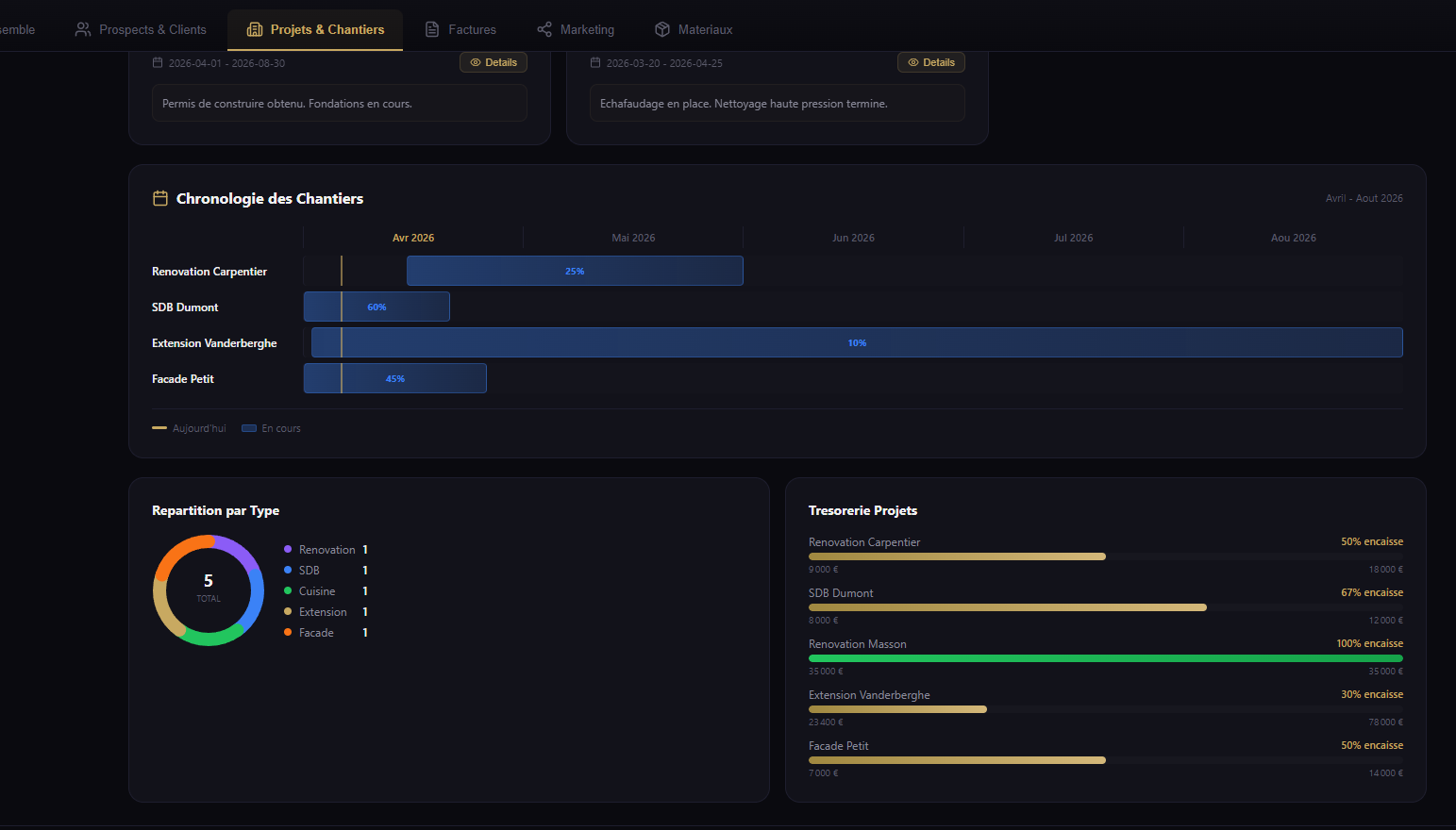Click the Factures document icon

(x=432, y=29)
